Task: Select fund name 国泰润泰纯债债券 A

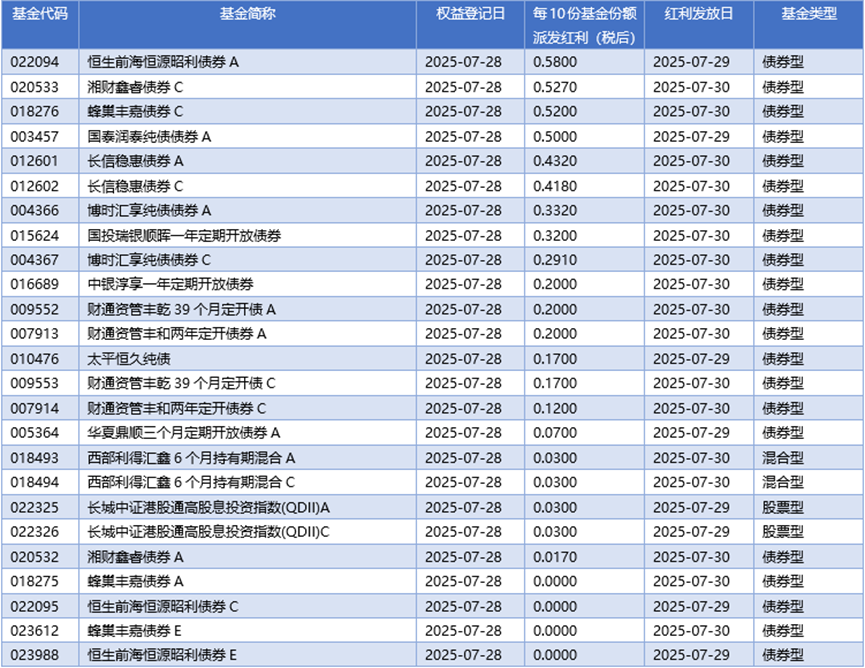Action: click(149, 137)
